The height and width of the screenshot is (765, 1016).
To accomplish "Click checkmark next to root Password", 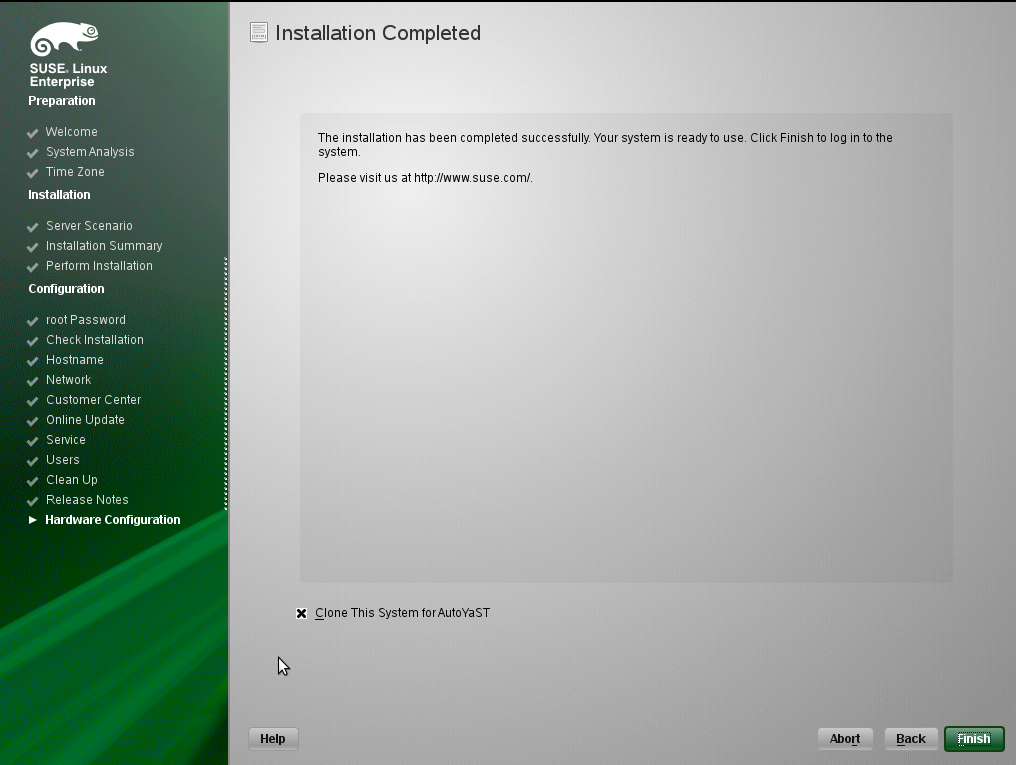I will 32,321.
